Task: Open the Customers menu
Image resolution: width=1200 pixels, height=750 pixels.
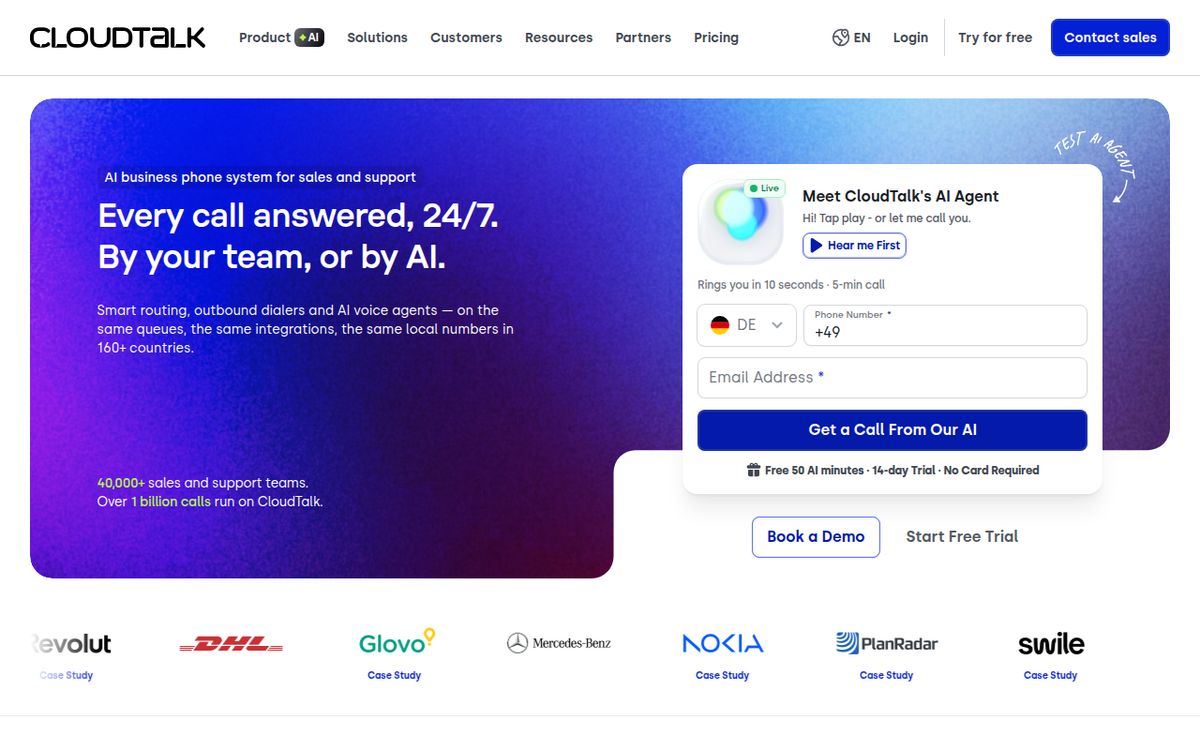Action: pos(466,37)
